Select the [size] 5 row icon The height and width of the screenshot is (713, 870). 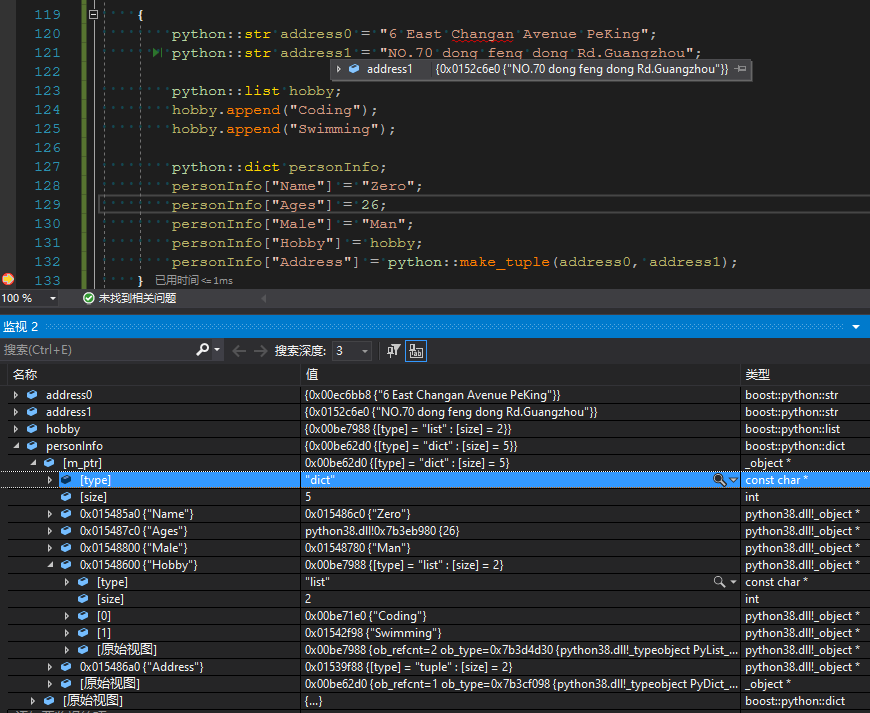[66, 497]
